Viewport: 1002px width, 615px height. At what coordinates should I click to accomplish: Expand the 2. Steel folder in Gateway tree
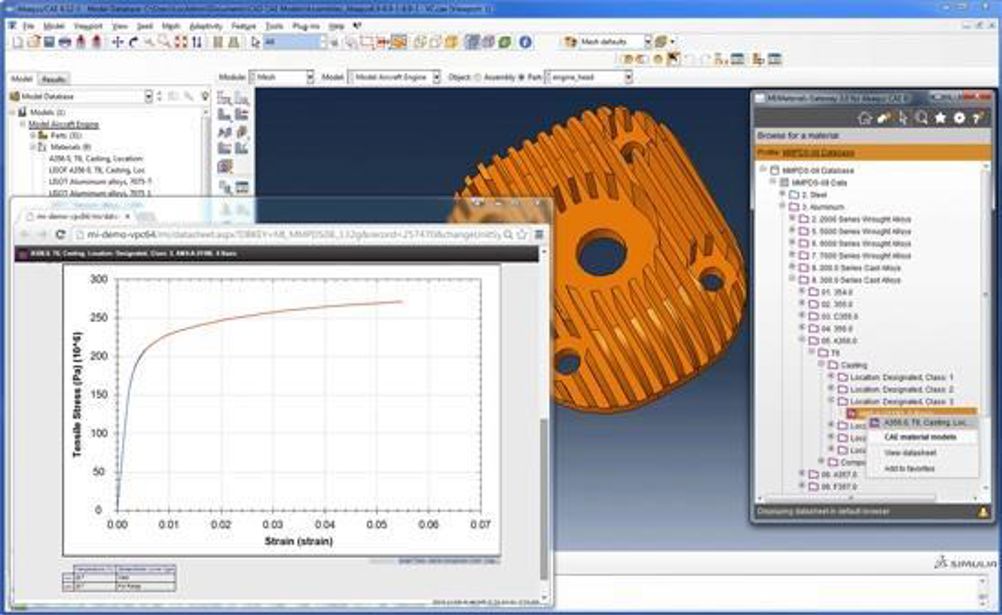pyautogui.click(x=783, y=194)
